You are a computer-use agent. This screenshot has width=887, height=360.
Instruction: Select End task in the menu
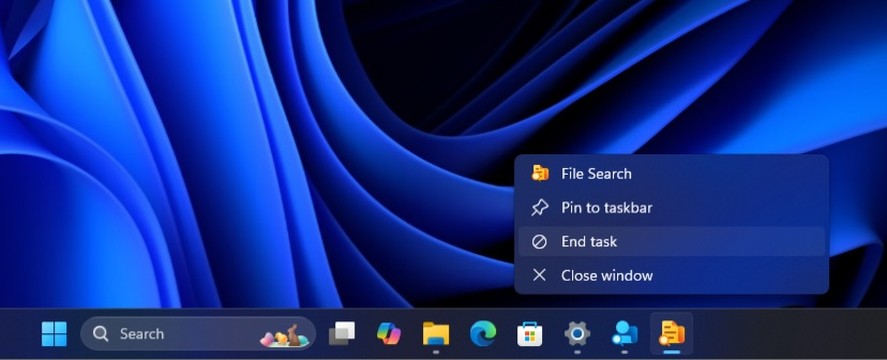click(671, 242)
